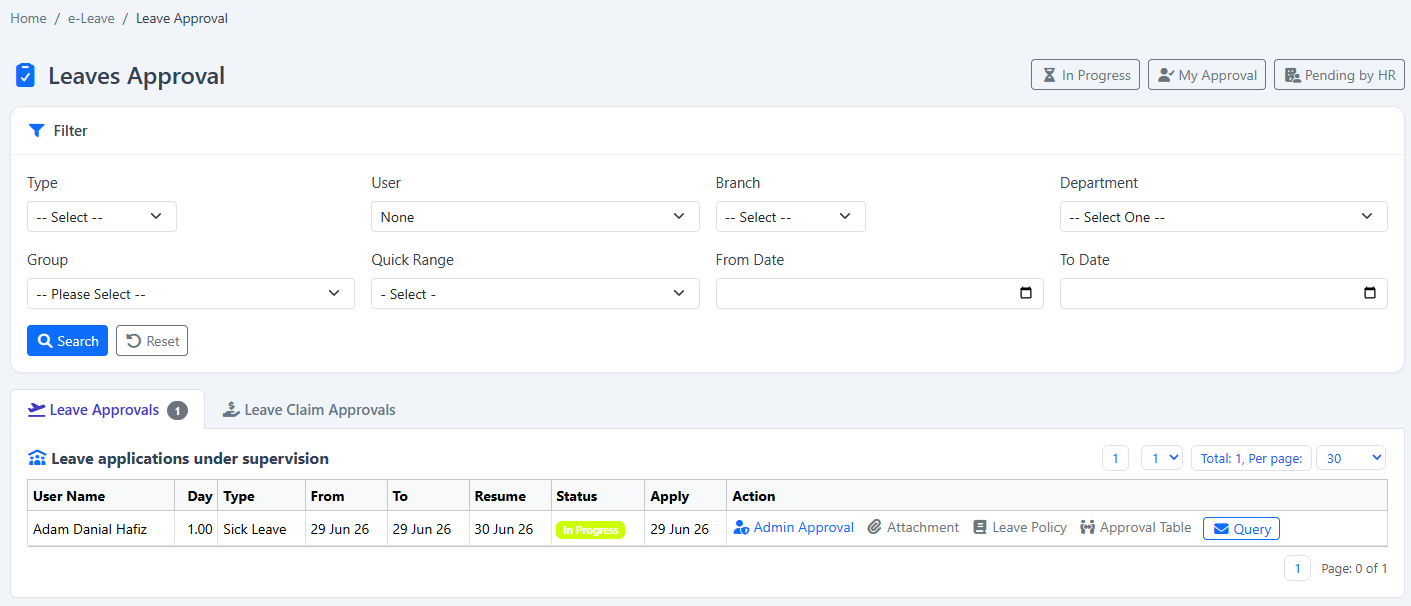Click the Search button
The image size is (1411, 606).
coord(67,341)
